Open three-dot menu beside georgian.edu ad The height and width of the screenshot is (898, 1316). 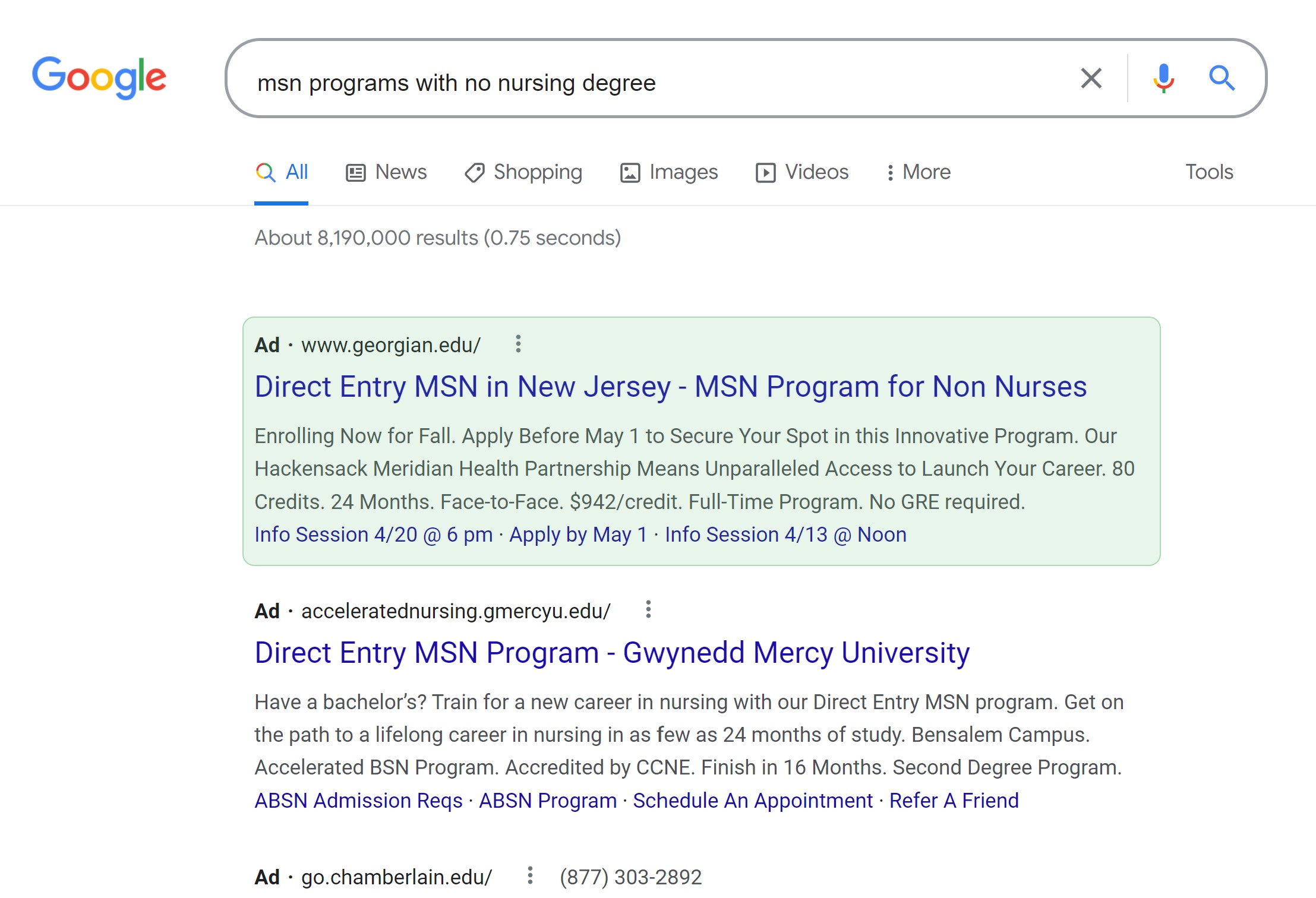[x=518, y=344]
